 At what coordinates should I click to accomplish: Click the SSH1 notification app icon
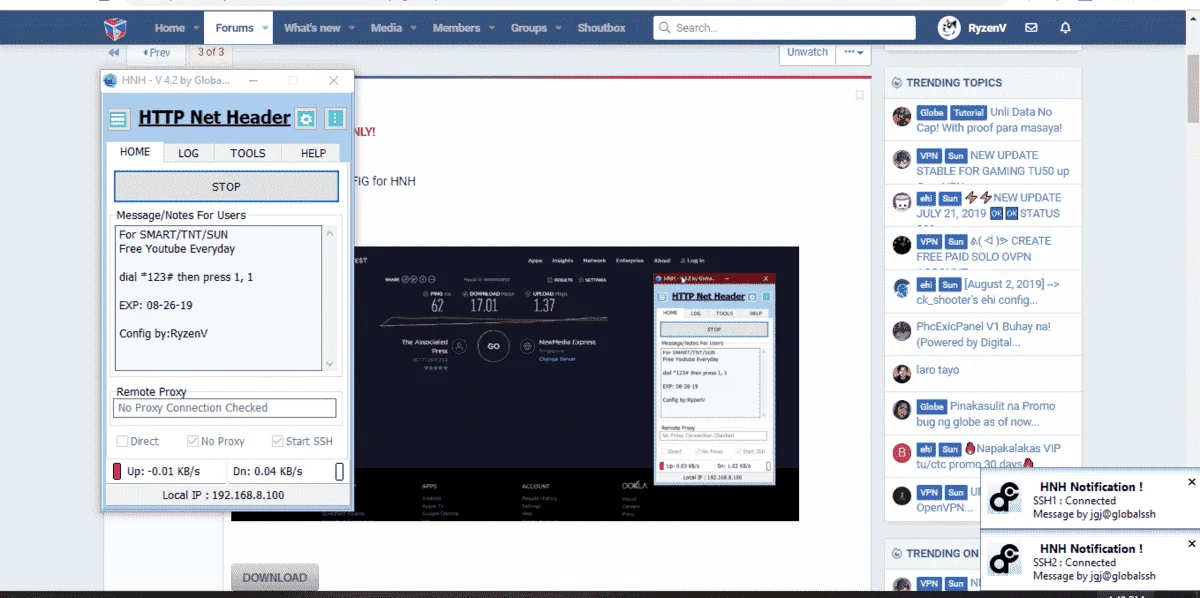[x=1005, y=499]
